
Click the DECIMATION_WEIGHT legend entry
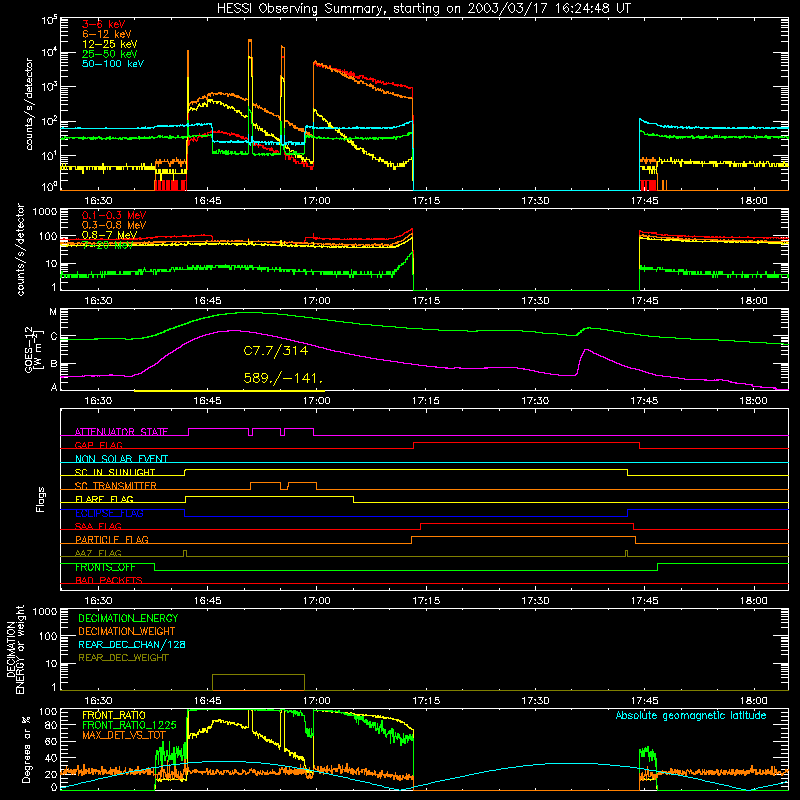point(127,631)
